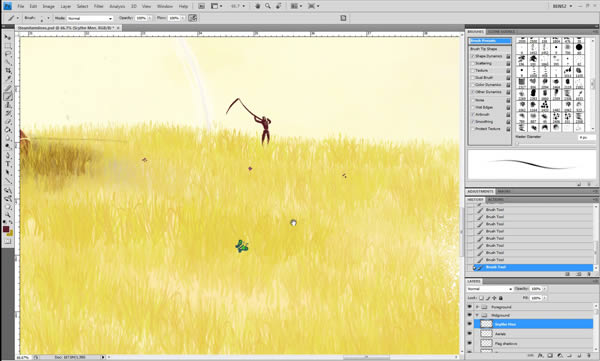
Task: Select the Type tool
Action: point(8,164)
